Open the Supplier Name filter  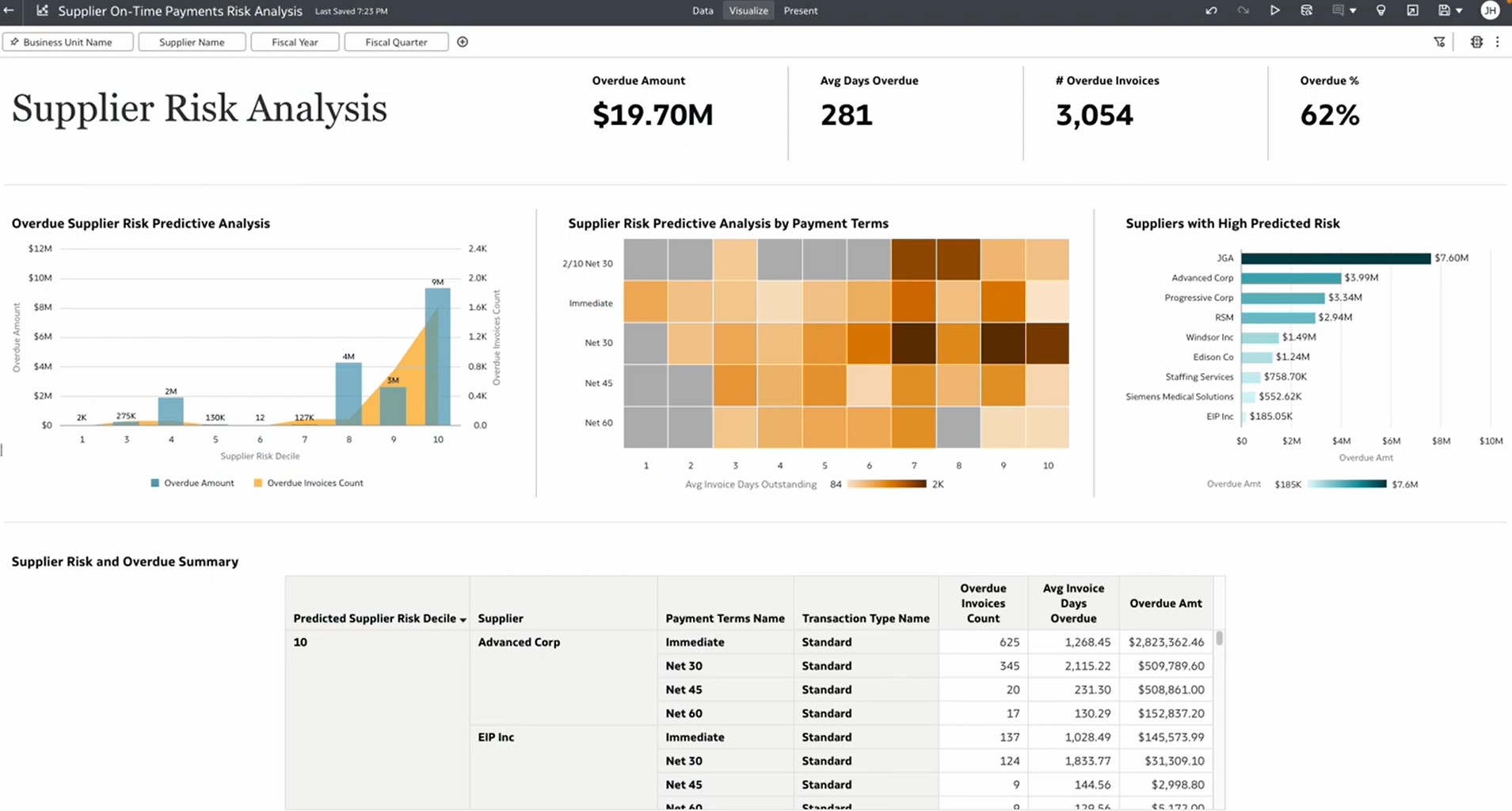tap(192, 42)
